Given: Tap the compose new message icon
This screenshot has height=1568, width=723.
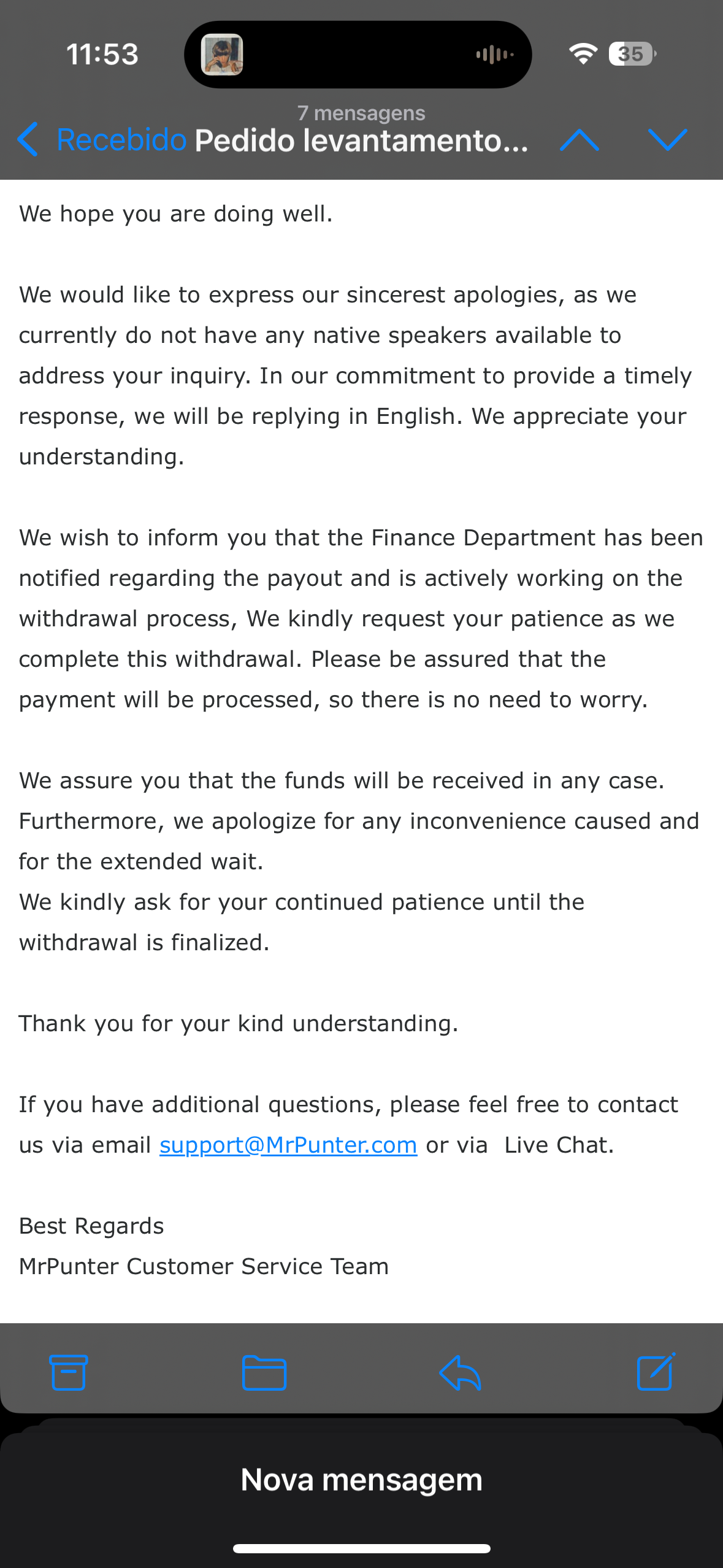Looking at the screenshot, I should point(656,1372).
